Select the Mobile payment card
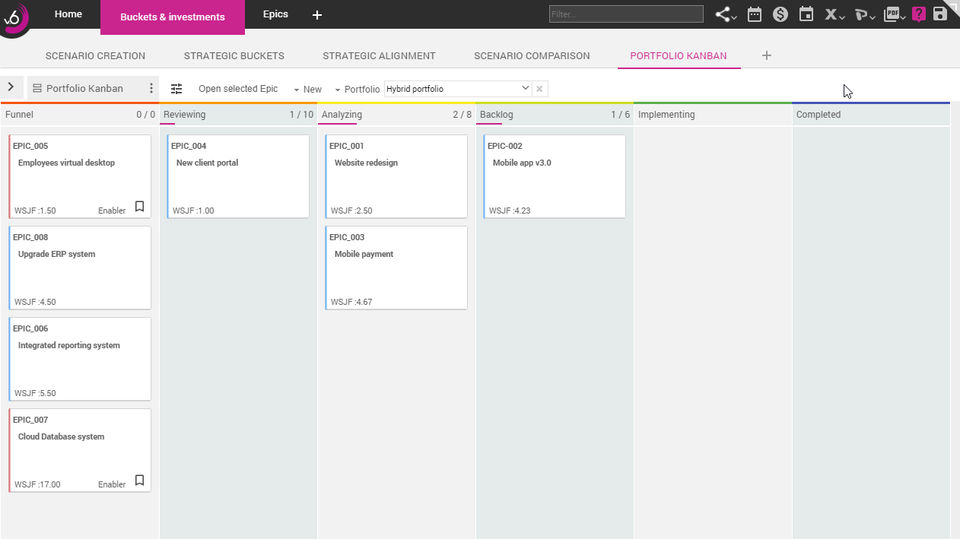The width and height of the screenshot is (960, 539). (396, 268)
